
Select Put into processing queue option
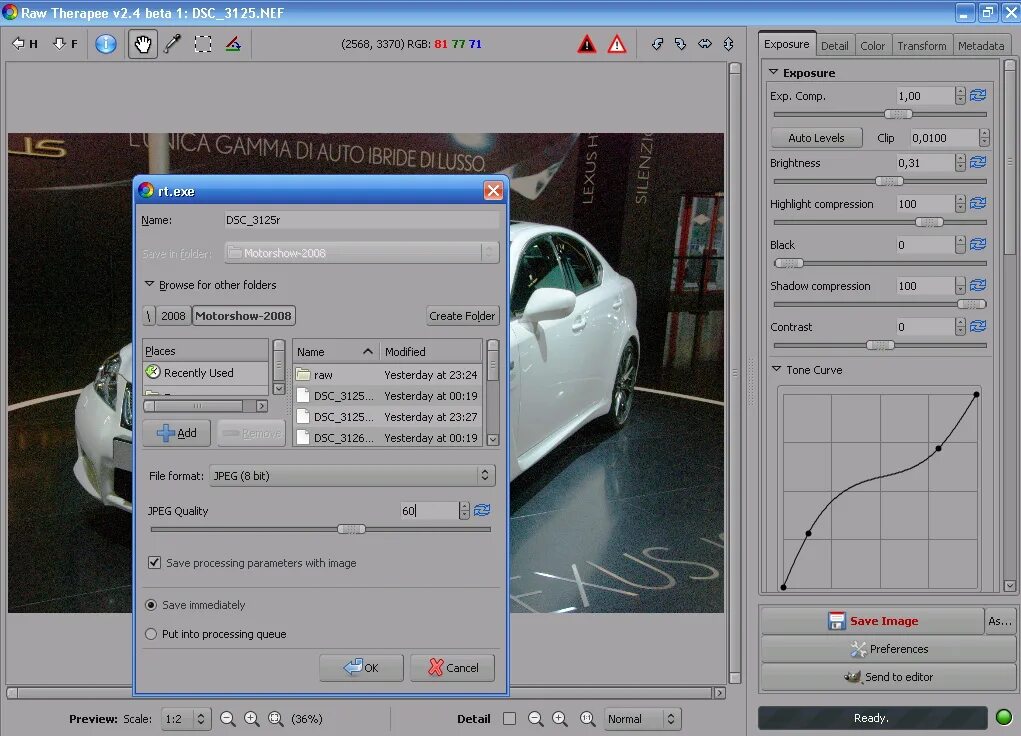[151, 634]
